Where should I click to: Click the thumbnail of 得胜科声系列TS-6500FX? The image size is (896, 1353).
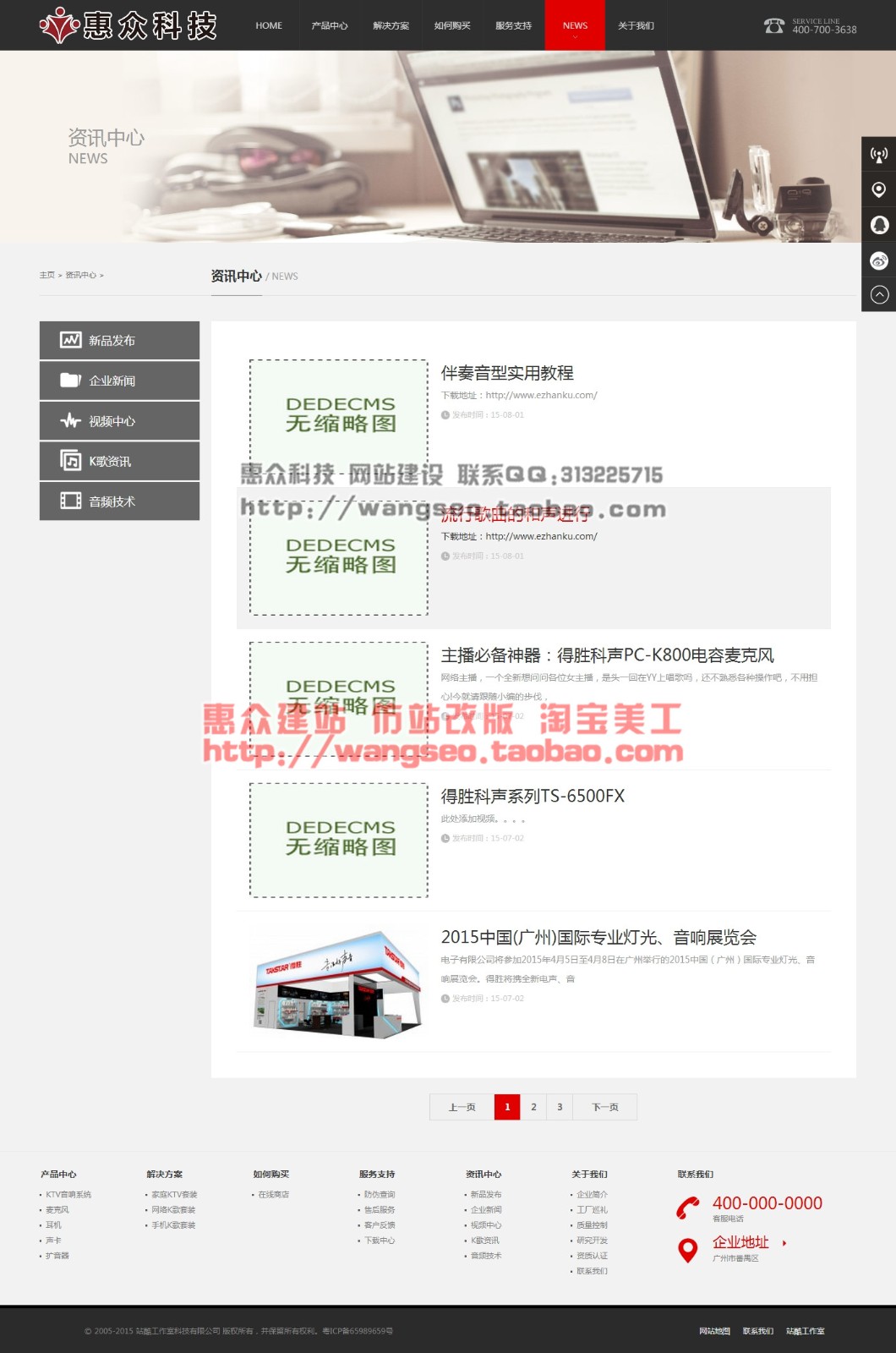339,840
